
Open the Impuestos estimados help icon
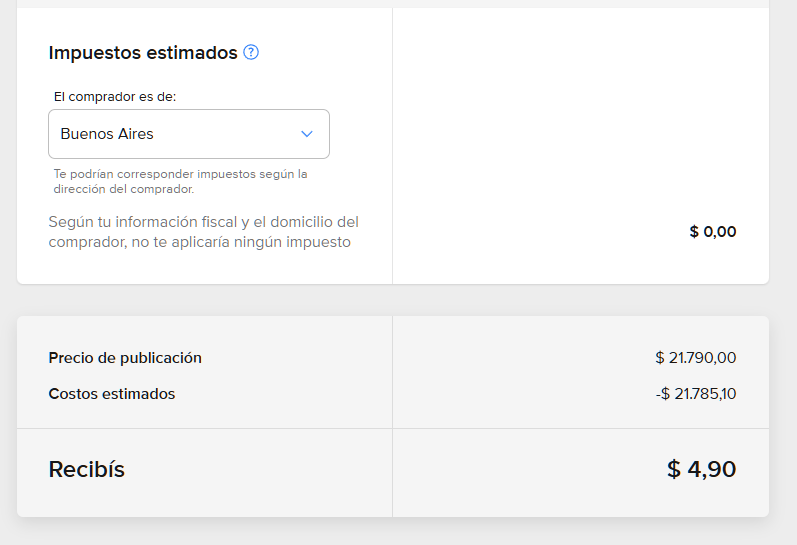click(251, 52)
